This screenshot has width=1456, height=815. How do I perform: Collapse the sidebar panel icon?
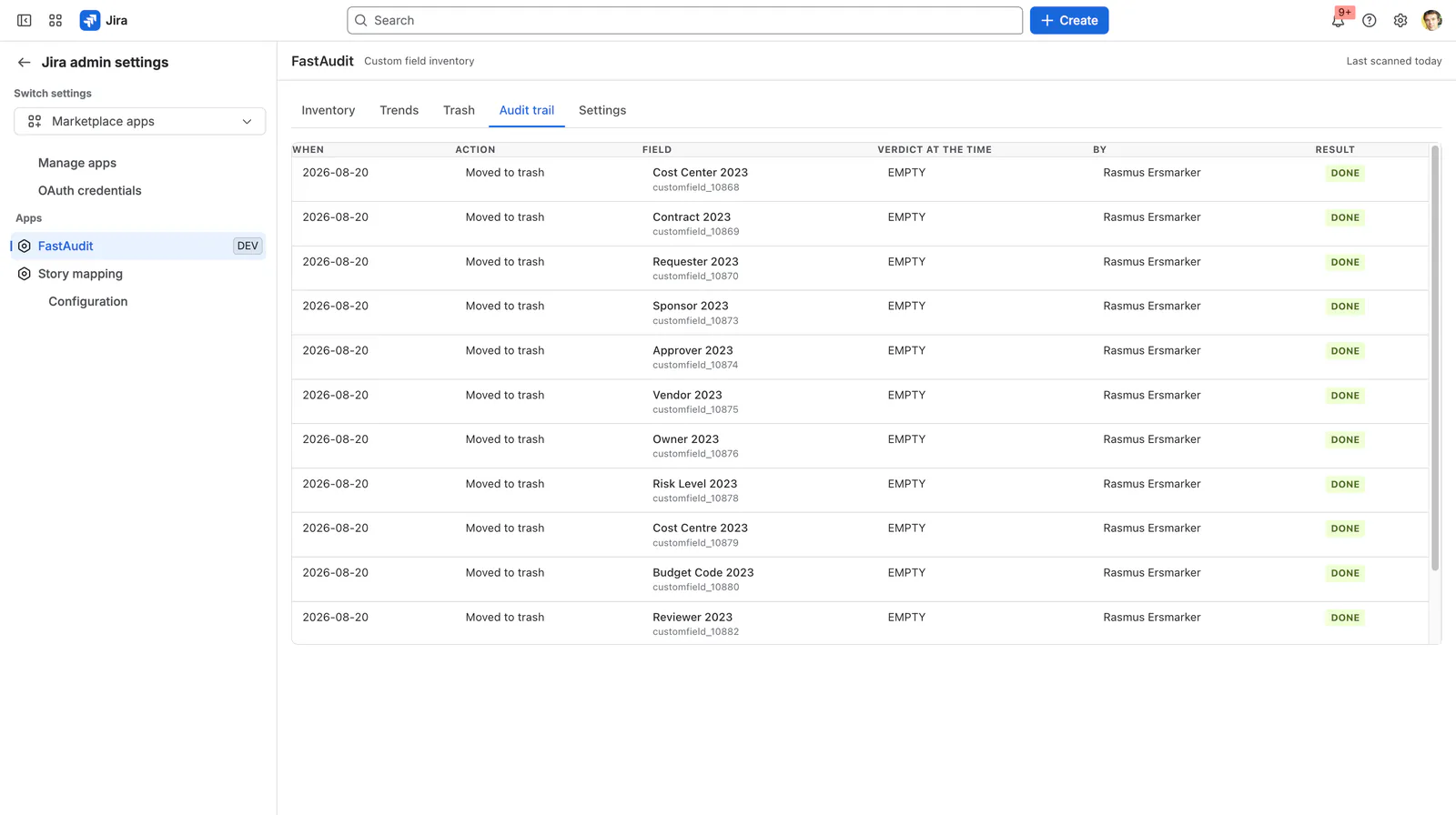[x=25, y=20]
